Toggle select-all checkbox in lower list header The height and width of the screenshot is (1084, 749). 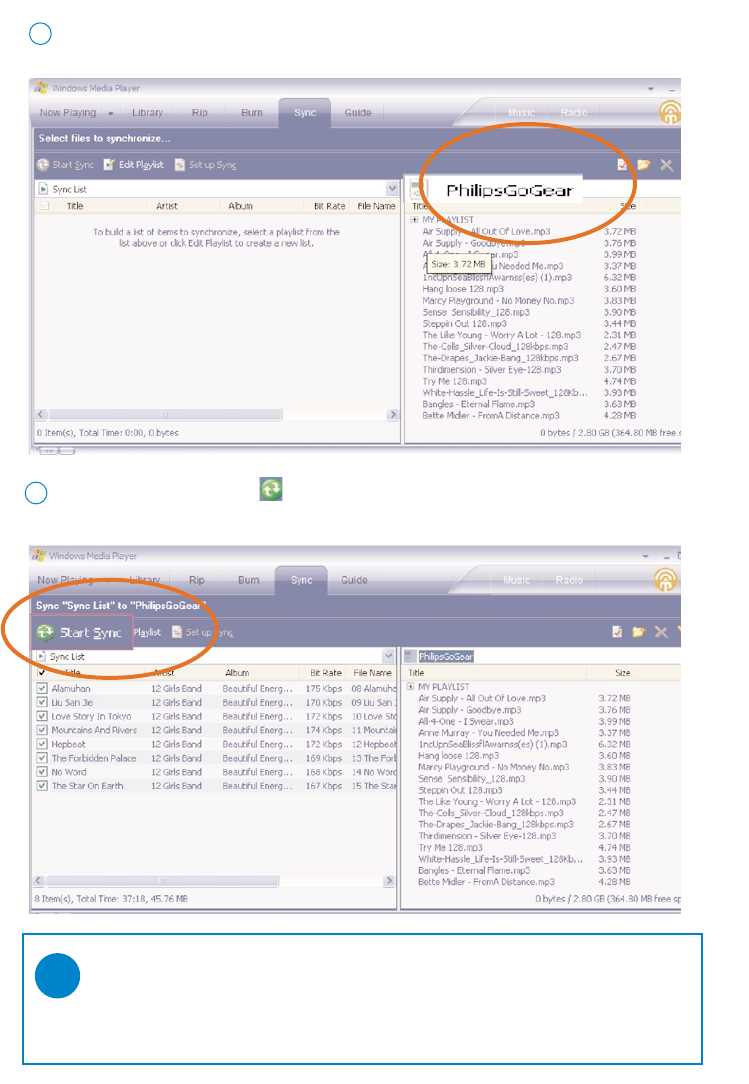(42, 672)
